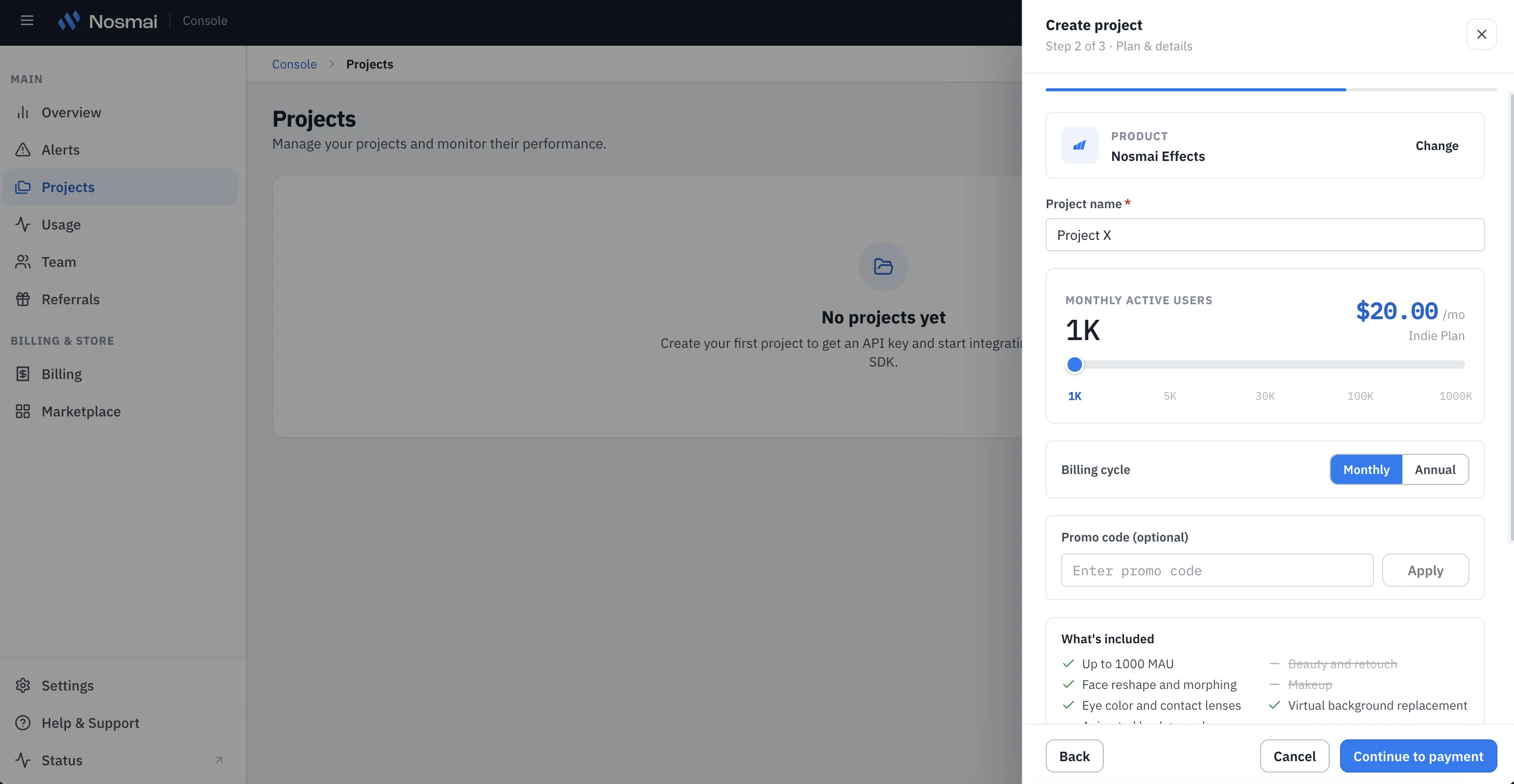Click the Marketplace grid icon
The image size is (1514, 784).
(x=23, y=411)
